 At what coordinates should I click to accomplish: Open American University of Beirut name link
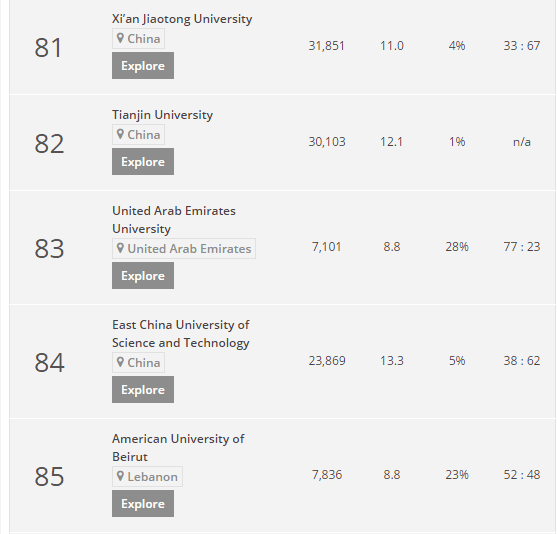point(178,448)
